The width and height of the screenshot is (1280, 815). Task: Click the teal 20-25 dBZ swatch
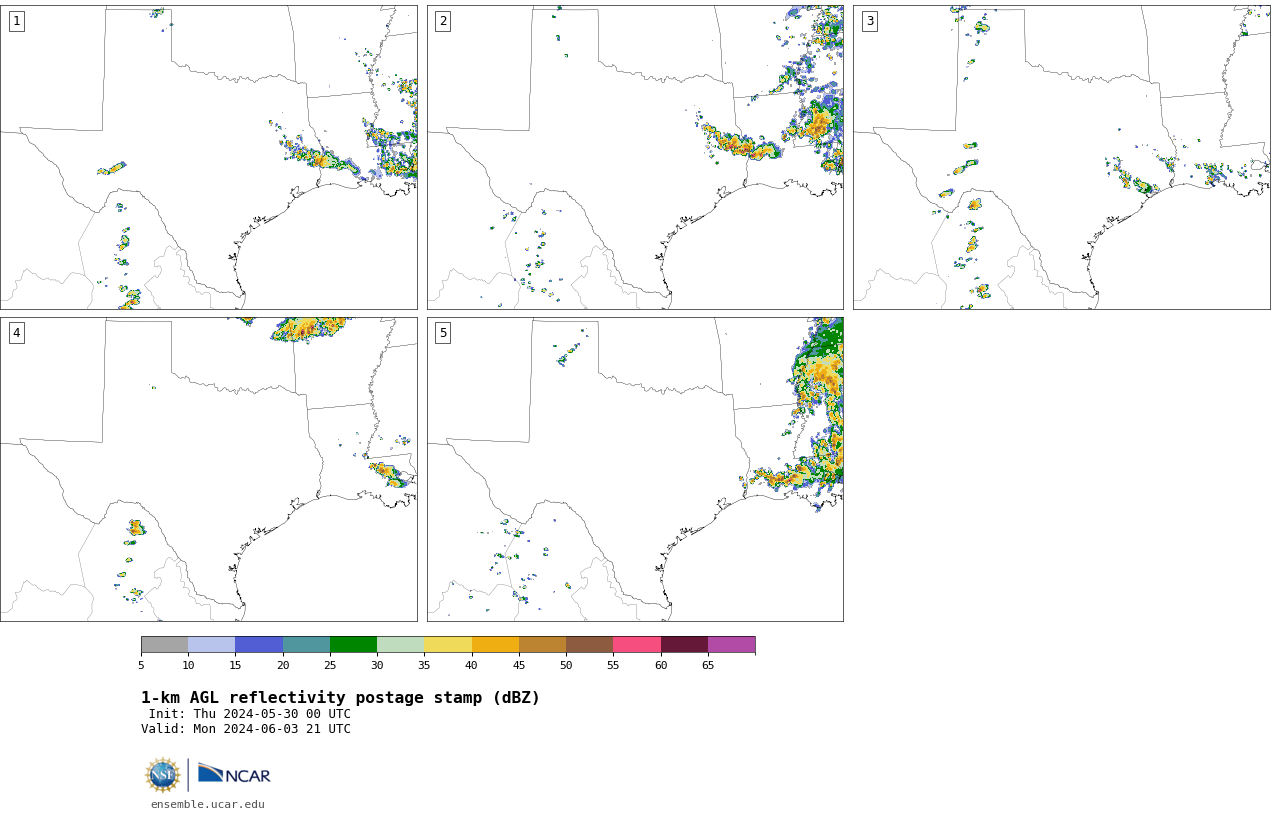(x=306, y=644)
